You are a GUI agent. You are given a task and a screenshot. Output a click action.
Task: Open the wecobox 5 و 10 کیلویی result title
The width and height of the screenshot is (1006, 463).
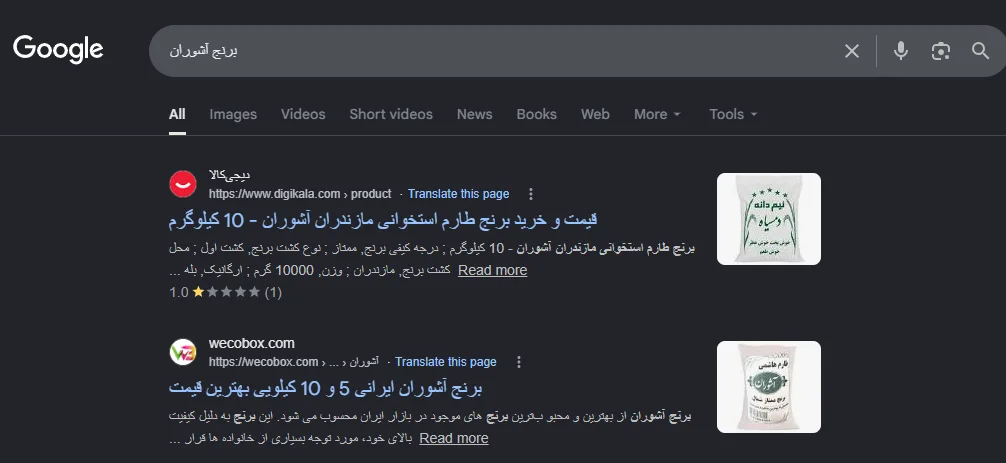(x=325, y=388)
